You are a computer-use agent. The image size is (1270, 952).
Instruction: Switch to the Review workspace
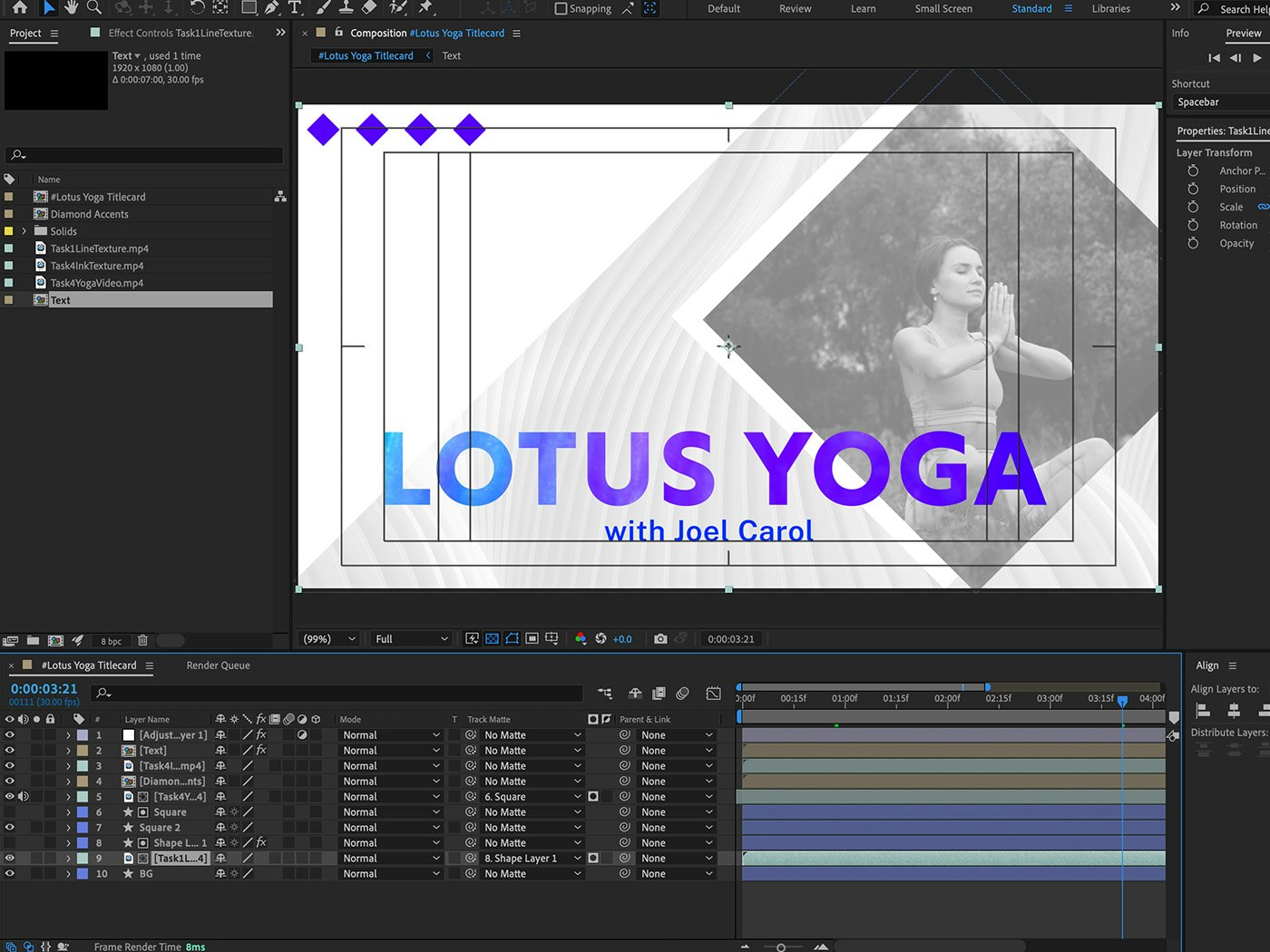(795, 9)
